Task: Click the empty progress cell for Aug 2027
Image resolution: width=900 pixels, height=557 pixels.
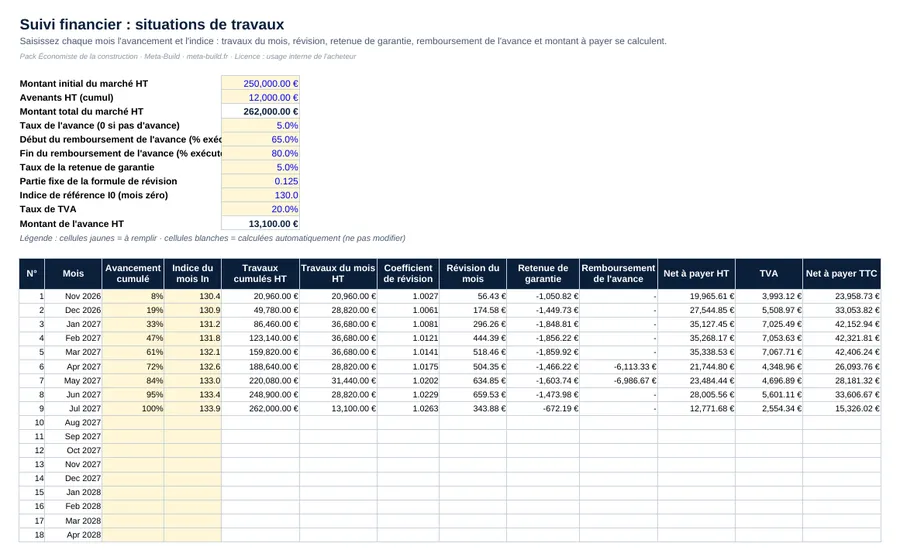Action: tap(133, 422)
